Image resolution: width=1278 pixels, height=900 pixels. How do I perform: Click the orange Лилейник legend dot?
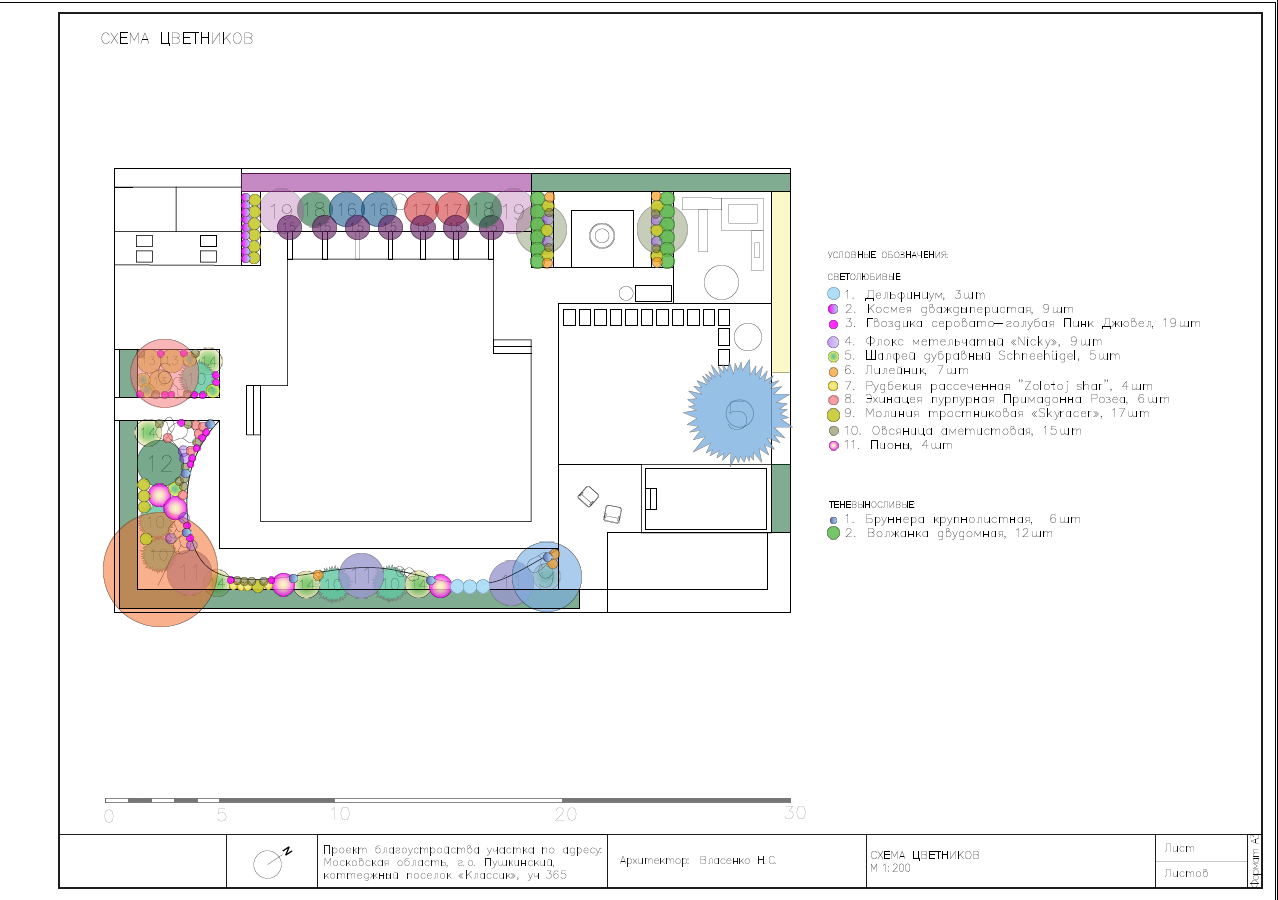(833, 371)
